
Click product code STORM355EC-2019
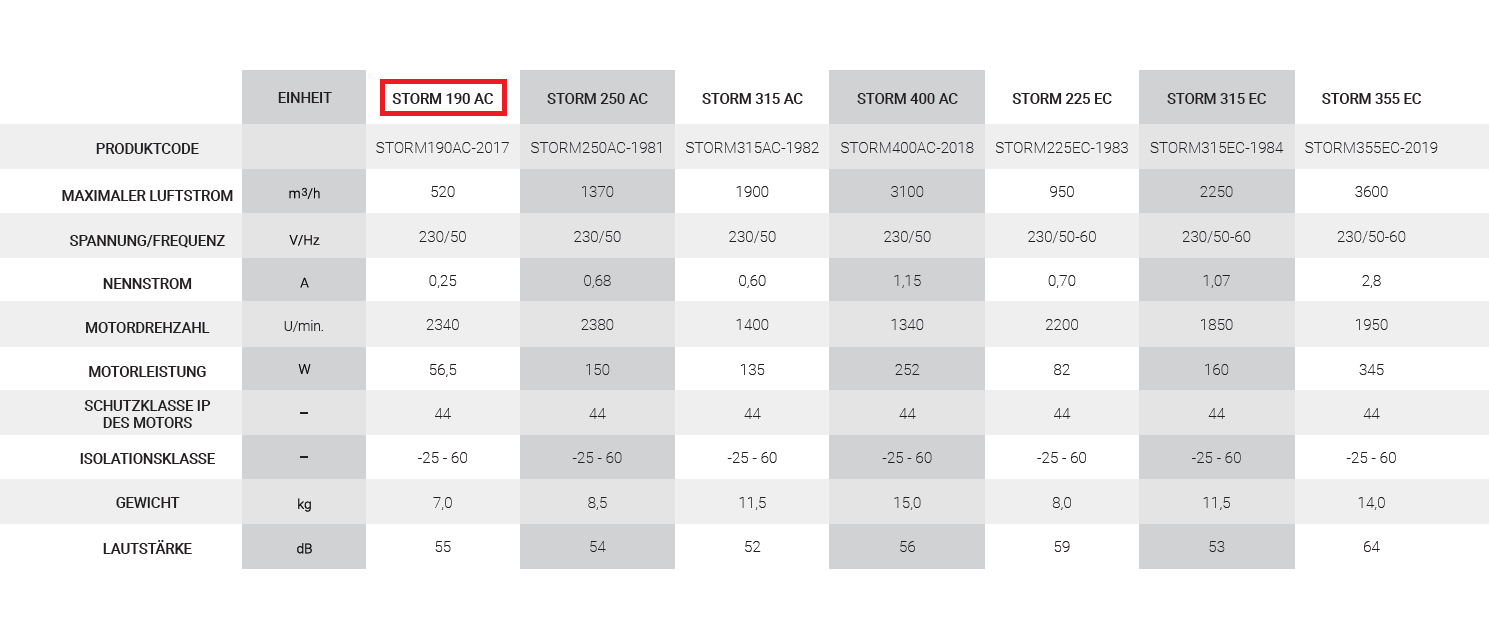click(x=1371, y=148)
